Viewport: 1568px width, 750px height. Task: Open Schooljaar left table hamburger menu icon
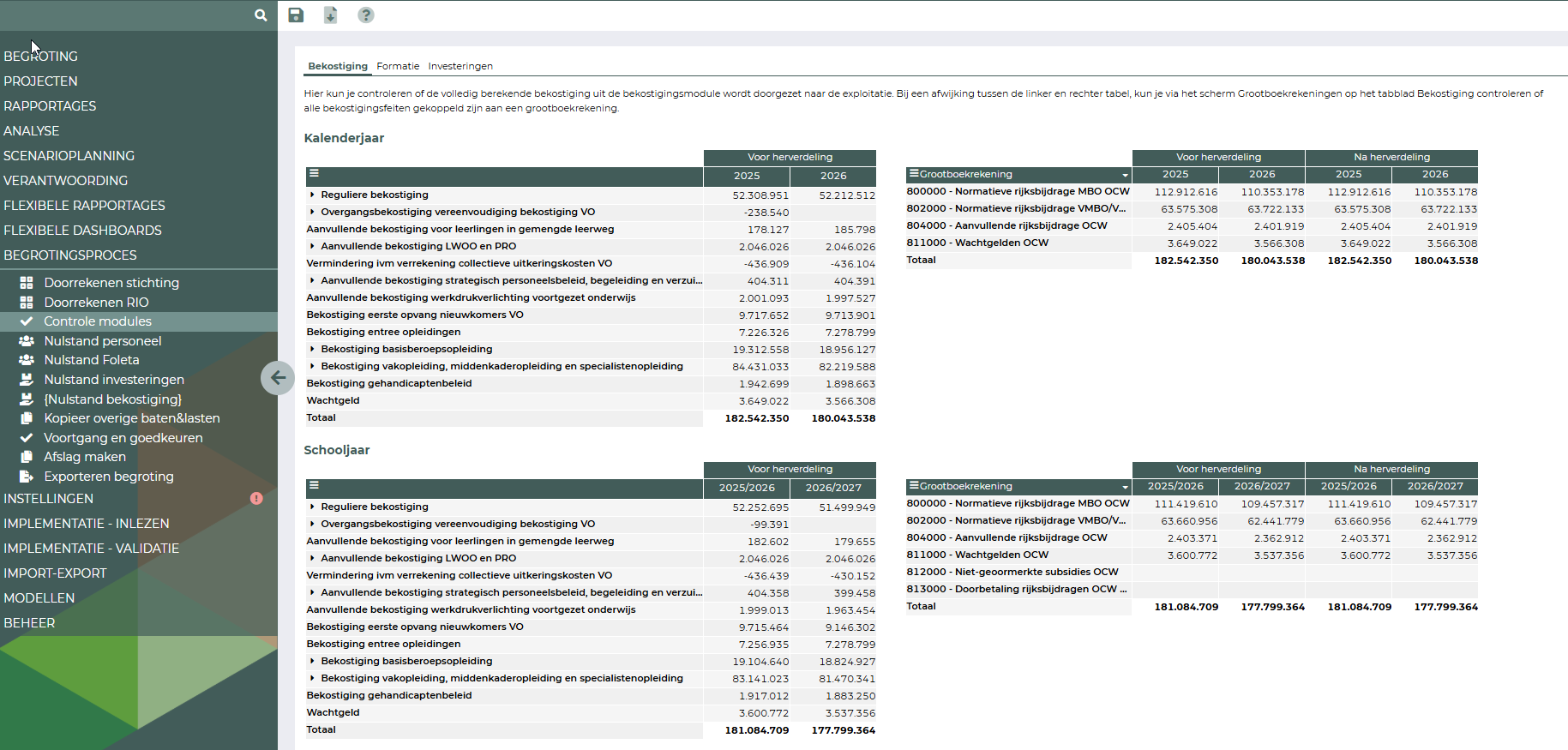pyautogui.click(x=314, y=485)
